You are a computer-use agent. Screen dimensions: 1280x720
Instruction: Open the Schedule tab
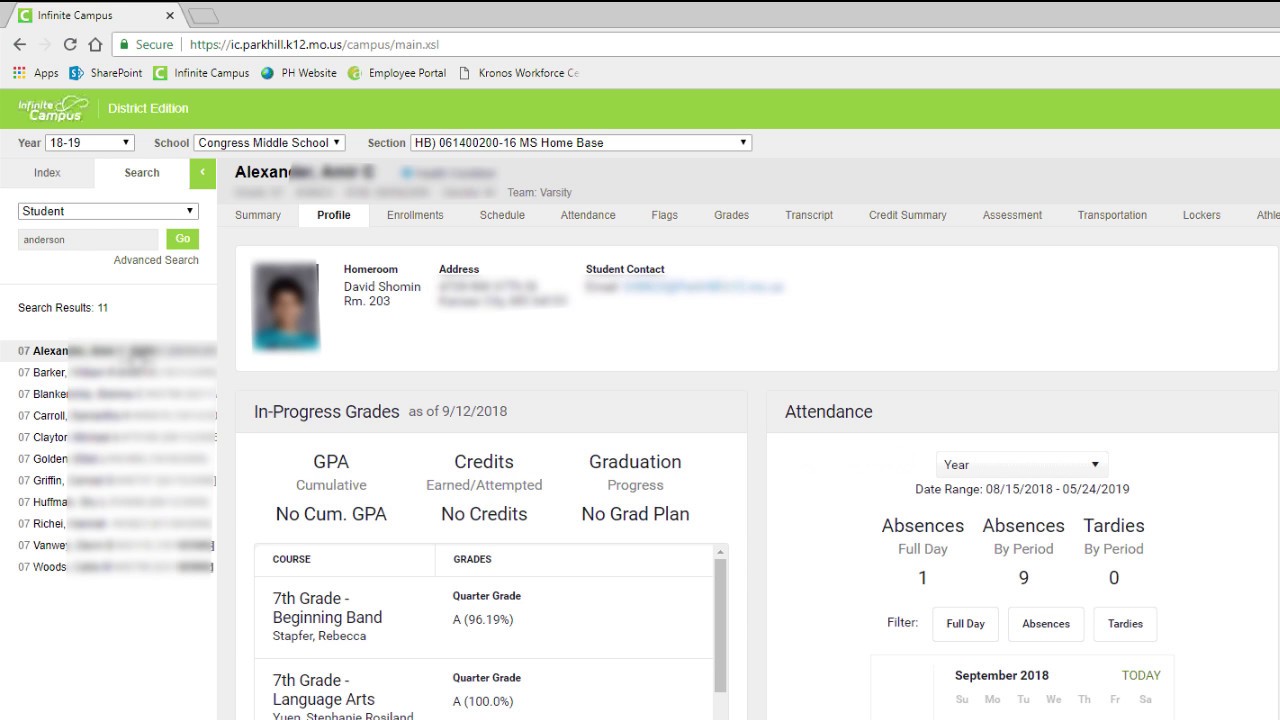point(502,215)
